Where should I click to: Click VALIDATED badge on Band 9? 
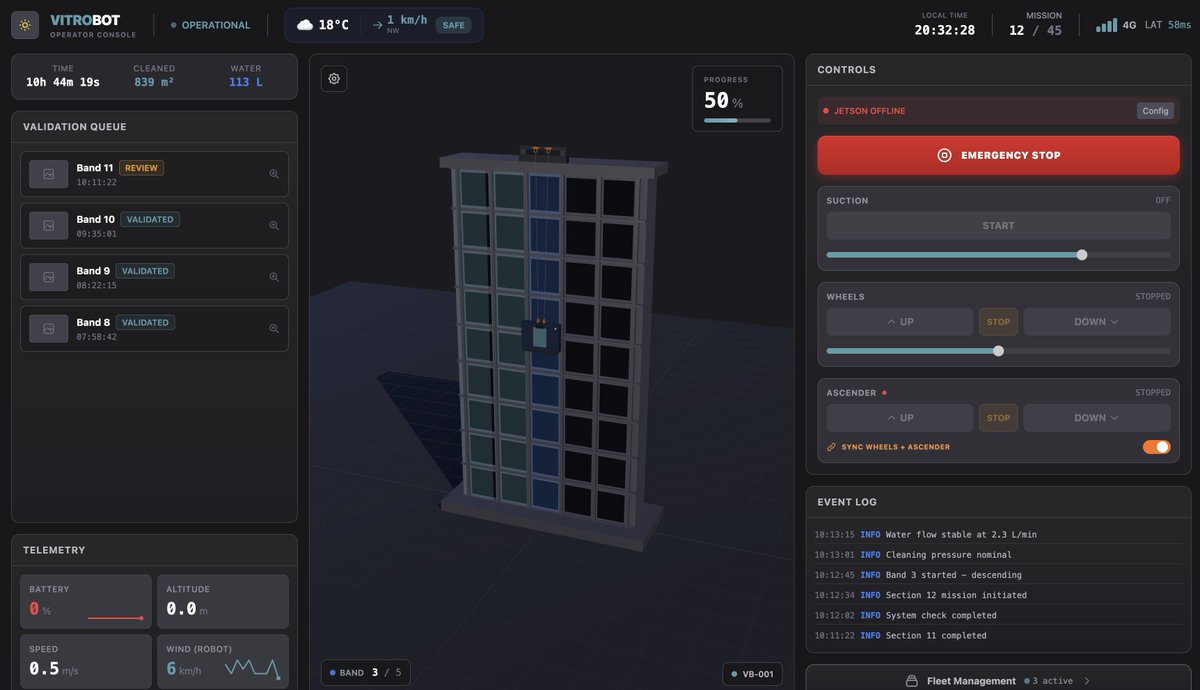pos(145,271)
